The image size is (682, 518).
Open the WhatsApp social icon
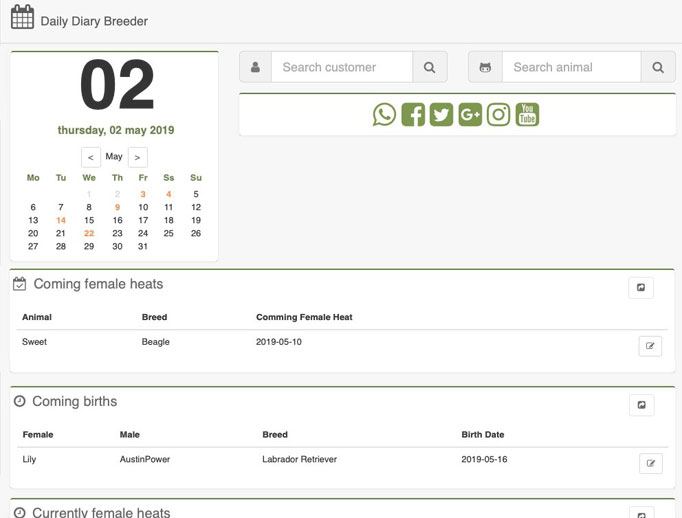pos(384,115)
